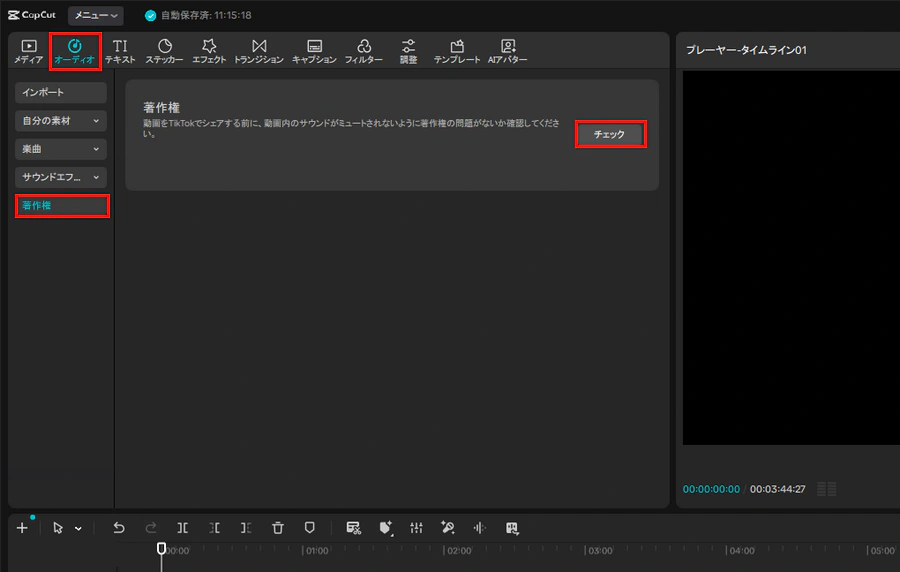Viewport: 900px width, 572px height.
Task: Click the 04:00 mark on timeline ruler
Action: point(741,551)
